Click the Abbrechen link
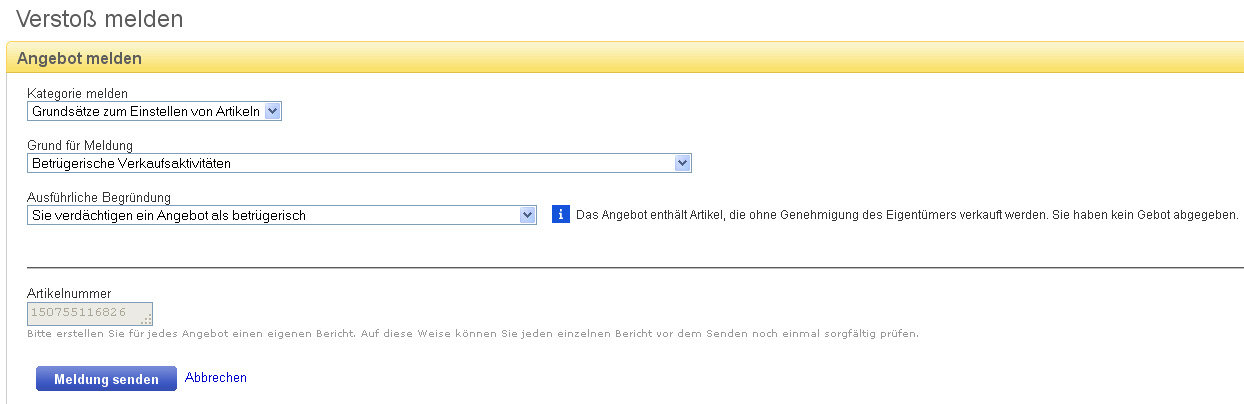 click(x=216, y=378)
